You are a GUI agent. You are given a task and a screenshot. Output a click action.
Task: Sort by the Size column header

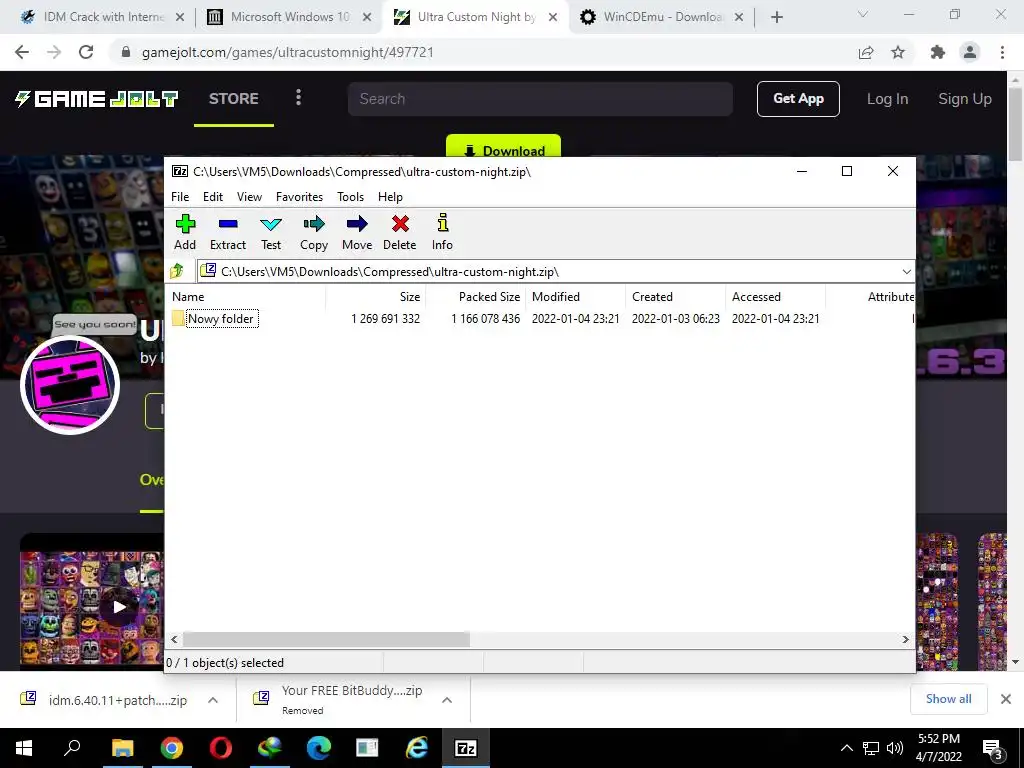[x=376, y=296]
